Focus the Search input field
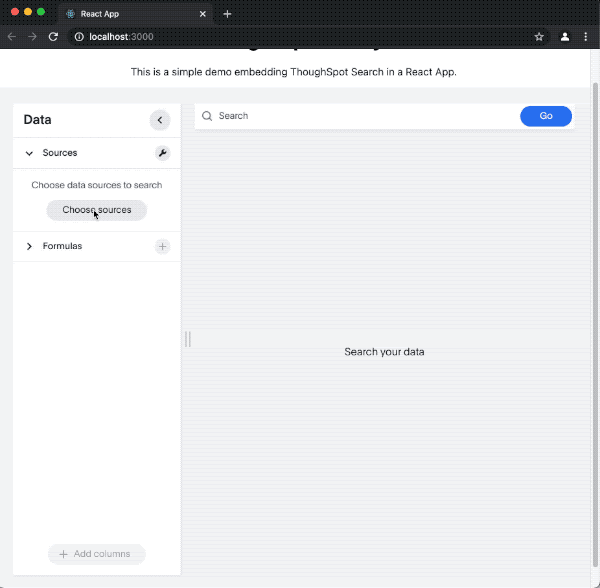Screen dimensions: 600x588 pyautogui.click(x=360, y=116)
